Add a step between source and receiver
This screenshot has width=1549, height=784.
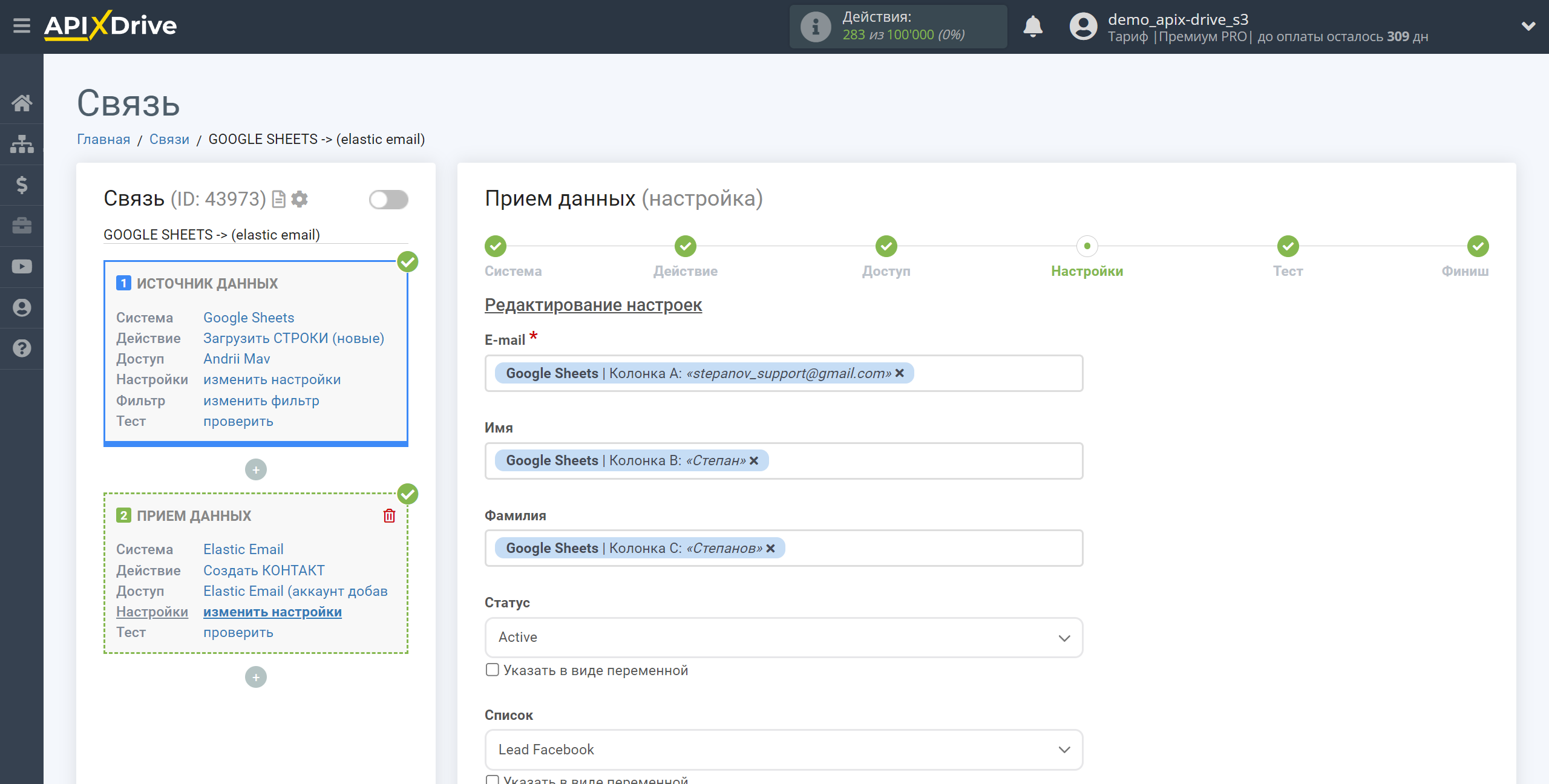point(256,469)
